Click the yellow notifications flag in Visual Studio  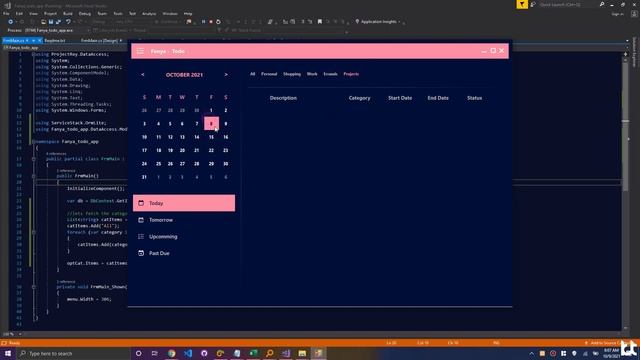pos(522,4)
